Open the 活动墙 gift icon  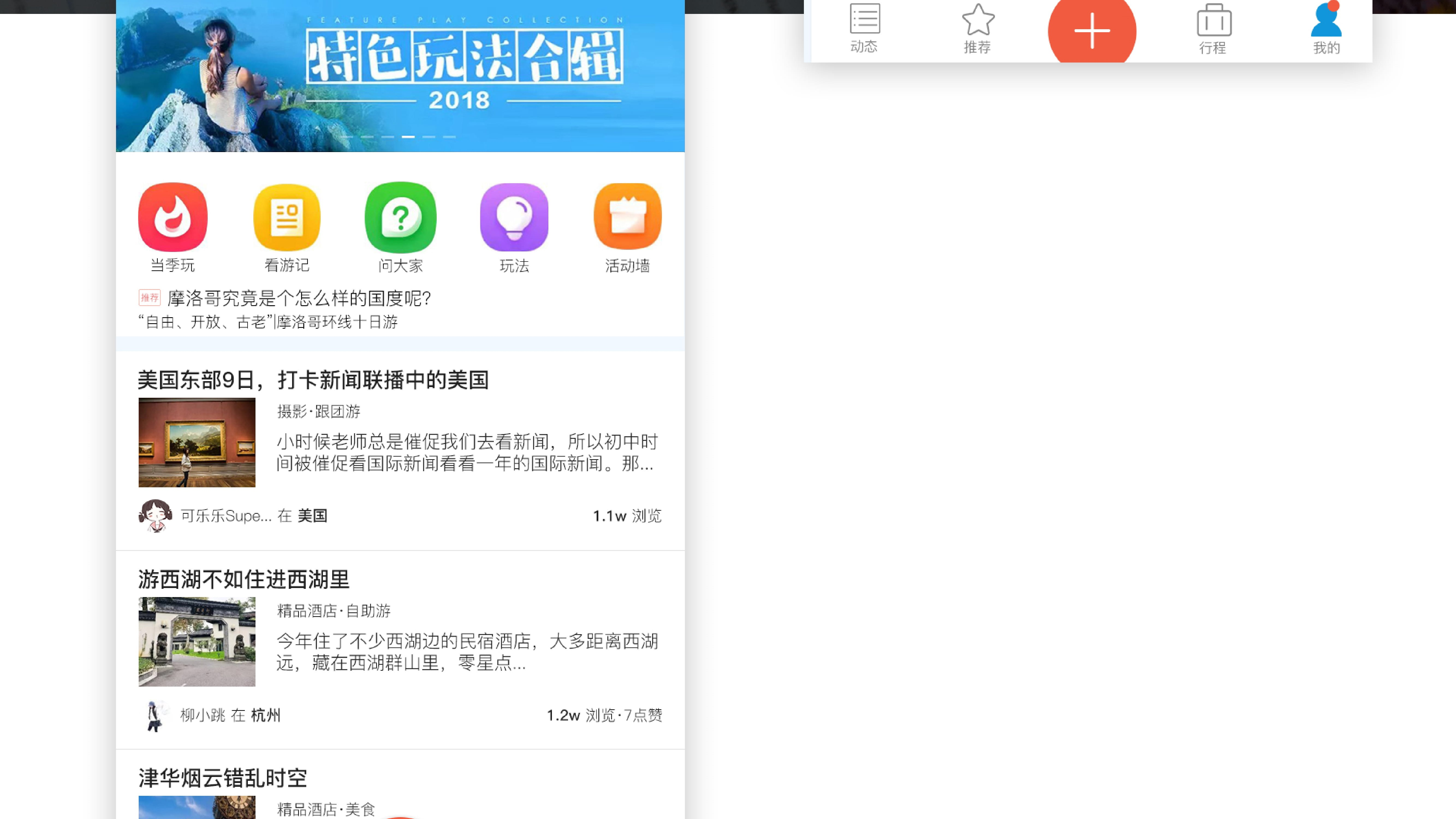628,216
